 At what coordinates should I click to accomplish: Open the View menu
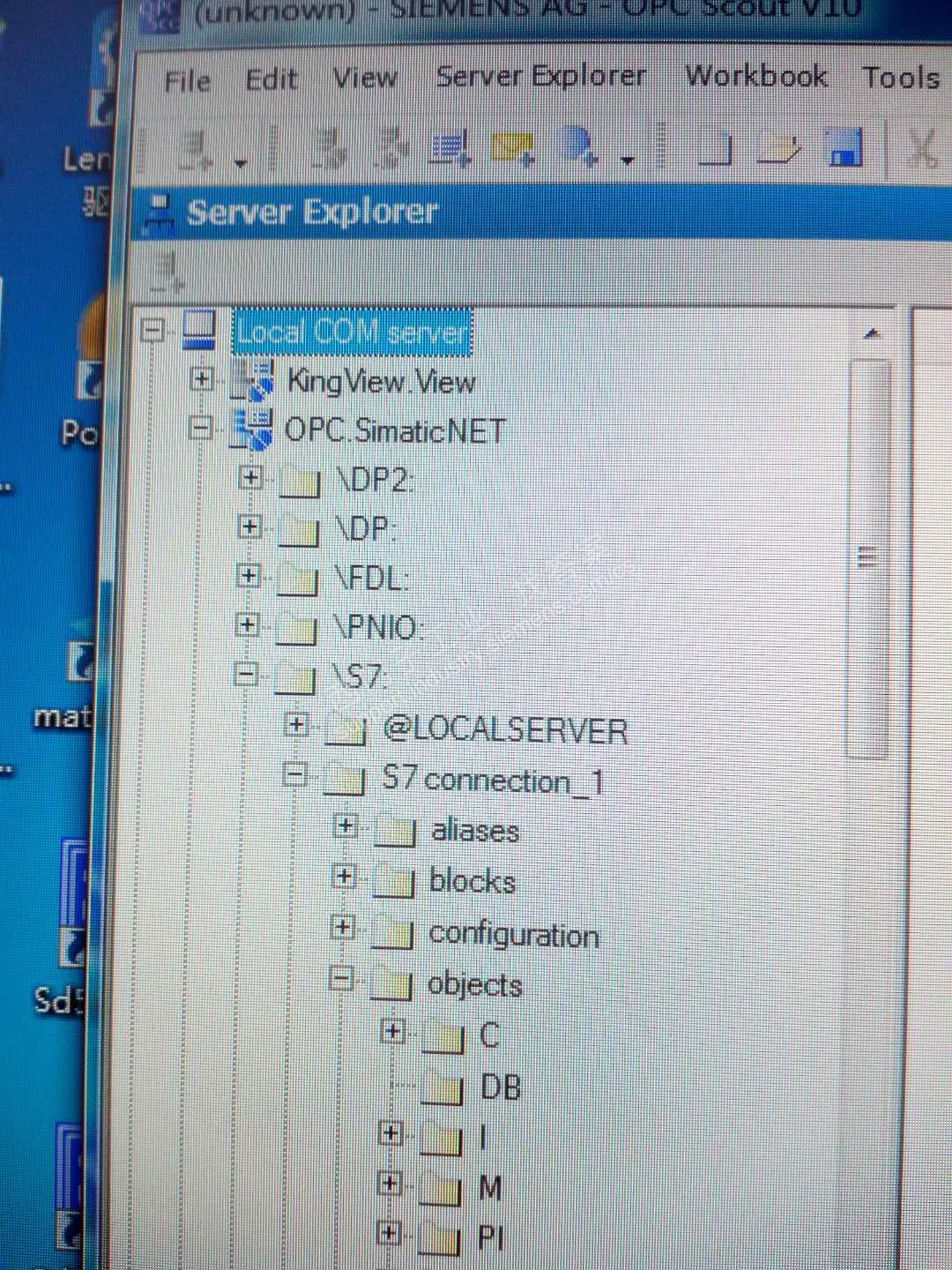(365, 78)
